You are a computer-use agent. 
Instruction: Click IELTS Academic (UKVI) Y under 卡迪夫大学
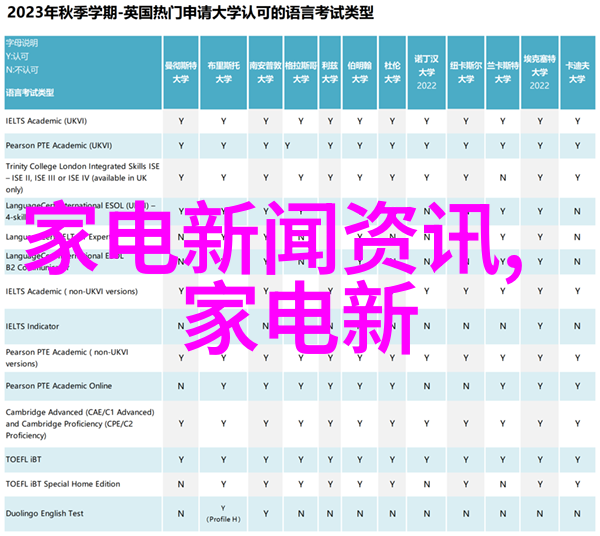(577, 121)
